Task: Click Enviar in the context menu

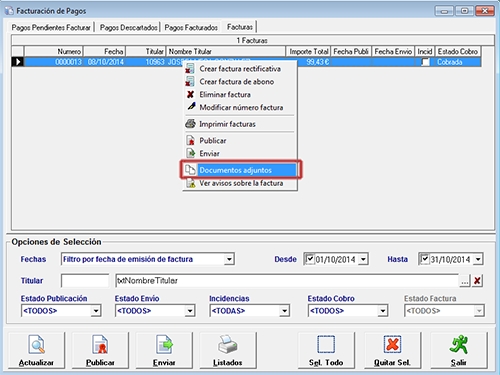Action: [x=240, y=153]
